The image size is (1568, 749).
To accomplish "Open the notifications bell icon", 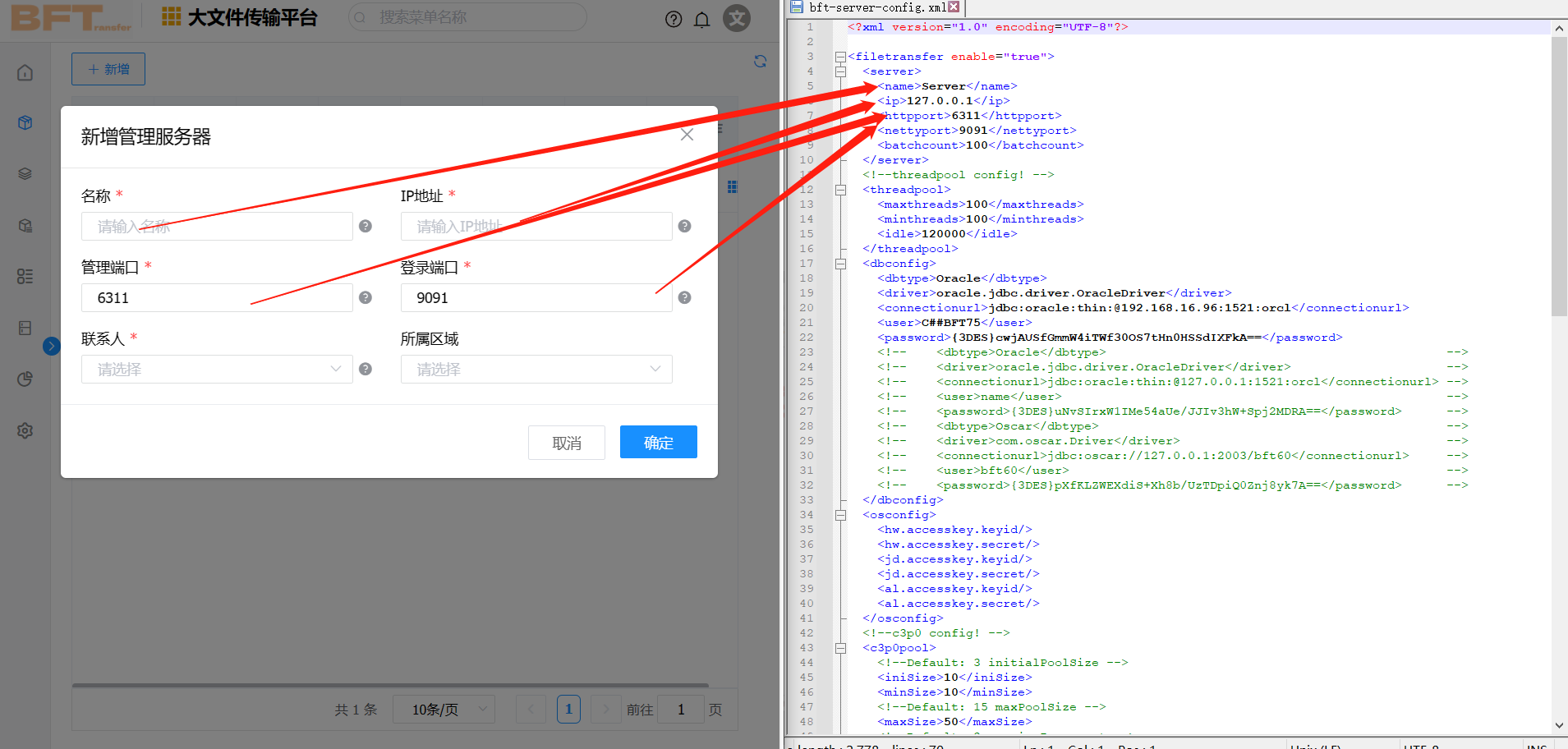I will pyautogui.click(x=702, y=18).
